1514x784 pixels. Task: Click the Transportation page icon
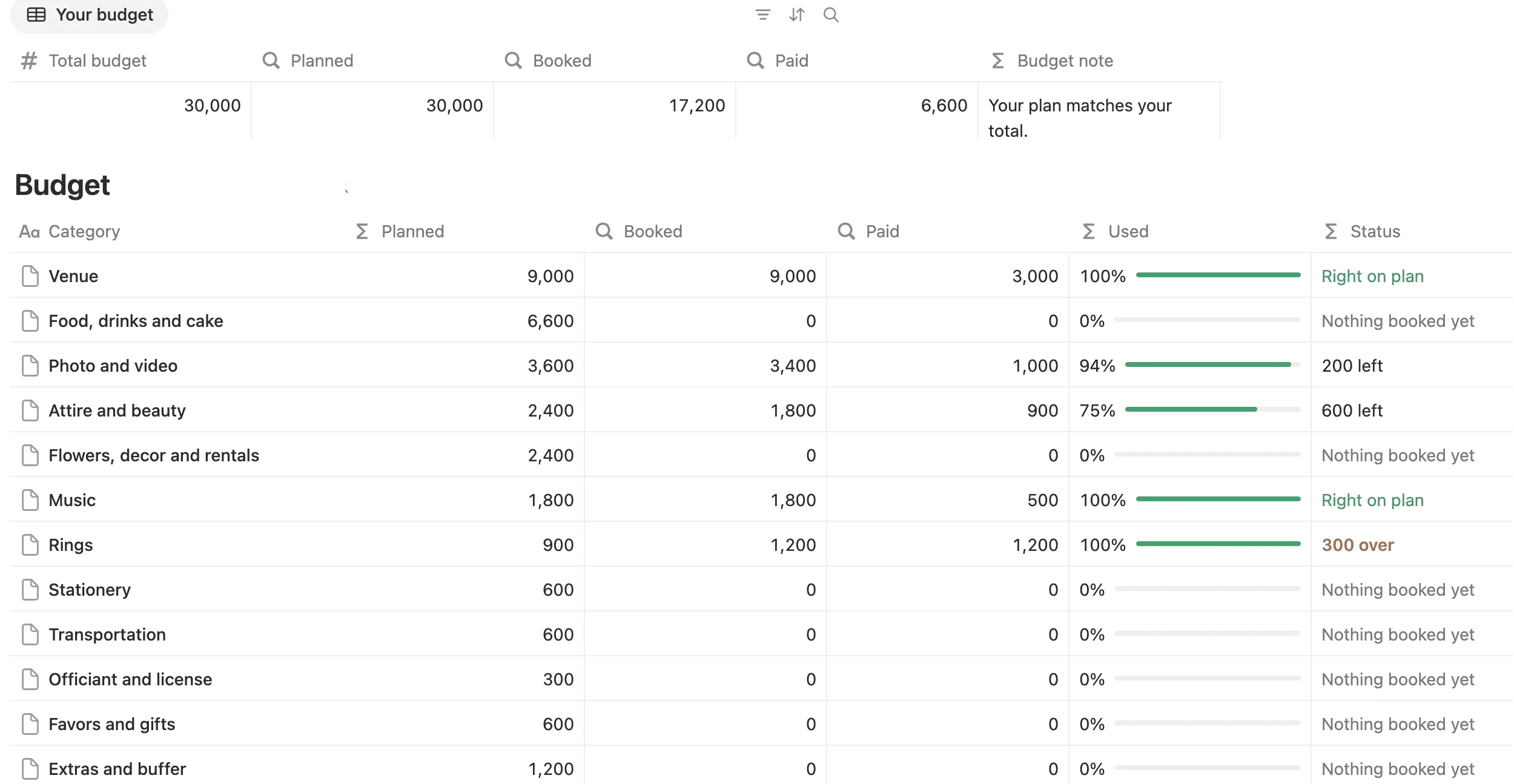tap(30, 634)
